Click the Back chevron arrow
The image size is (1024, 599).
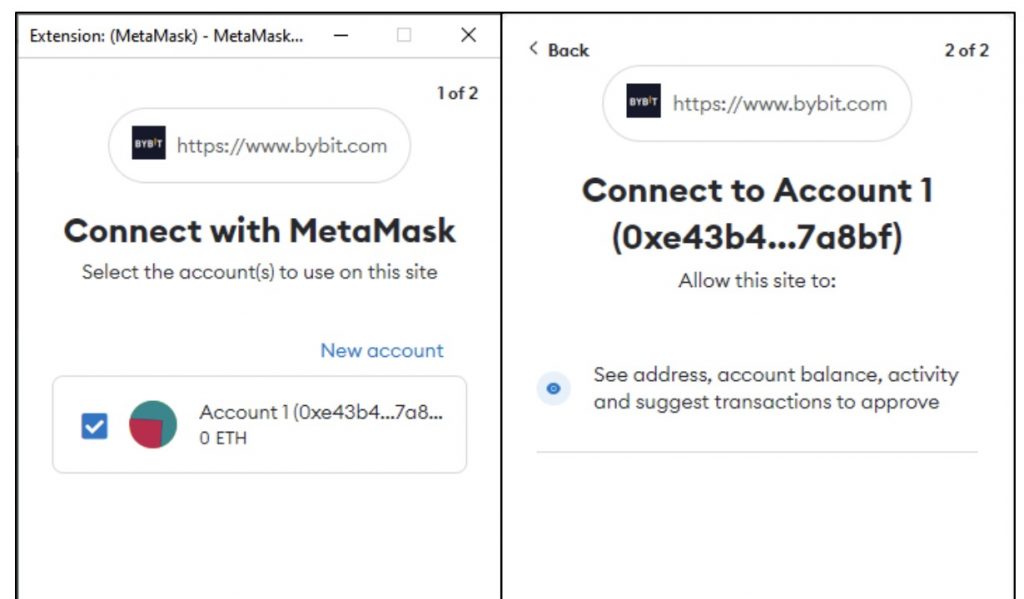click(534, 48)
